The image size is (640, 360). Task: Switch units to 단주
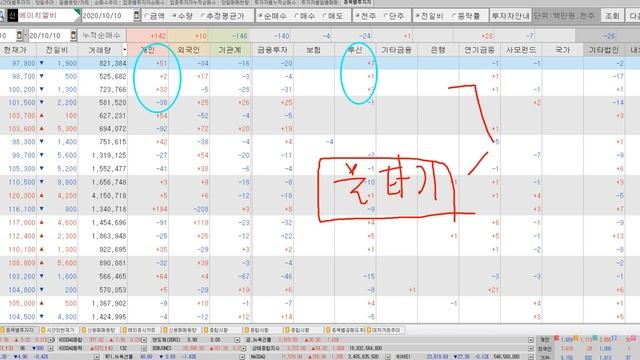tap(394, 16)
